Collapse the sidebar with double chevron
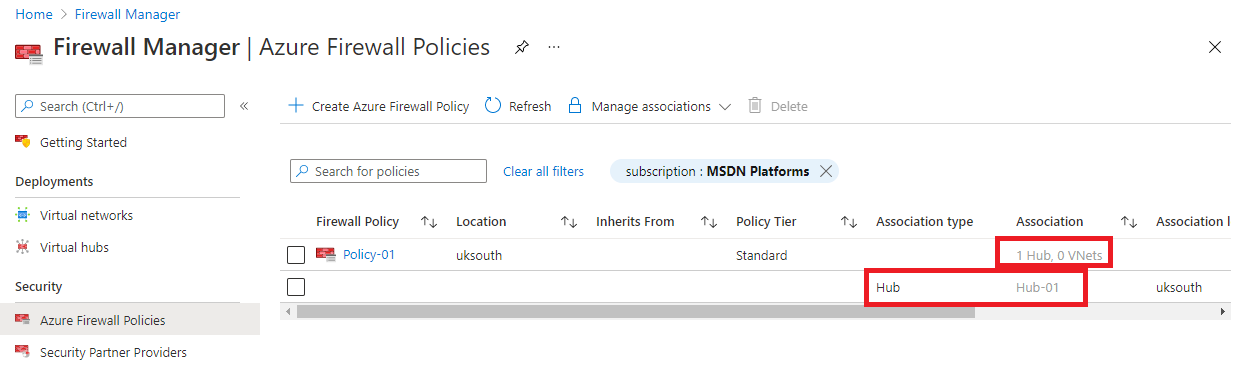The width and height of the screenshot is (1238, 379). coord(244,106)
